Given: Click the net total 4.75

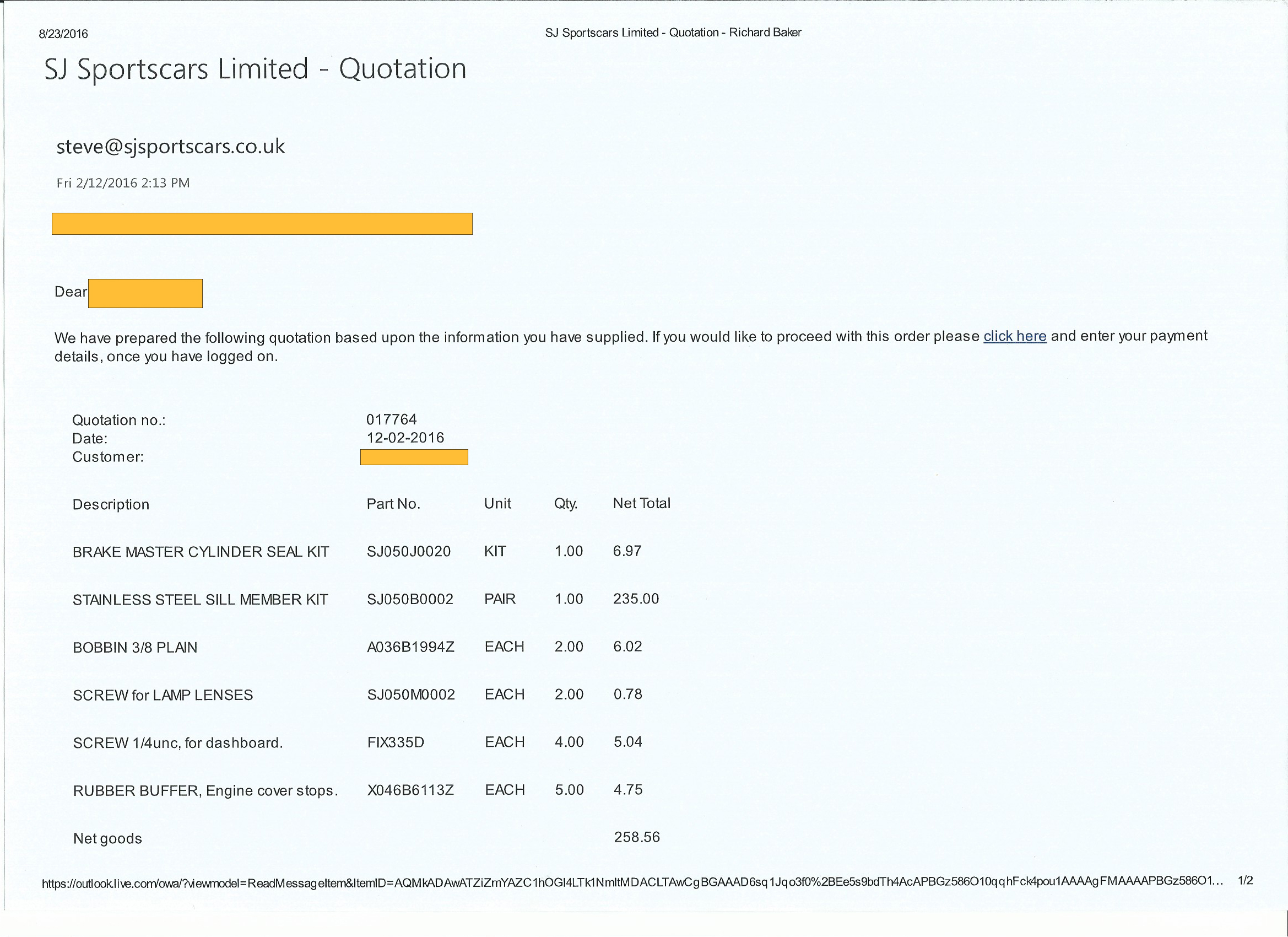Looking at the screenshot, I should coord(628,789).
